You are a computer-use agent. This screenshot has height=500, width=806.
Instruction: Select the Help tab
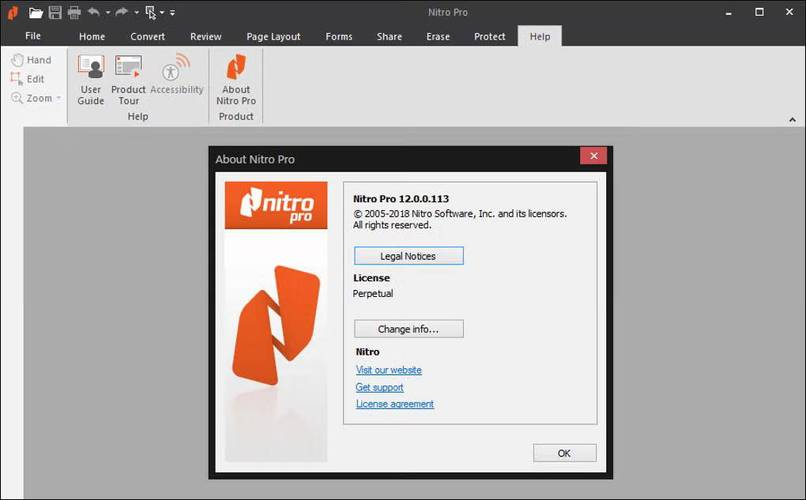pos(540,36)
